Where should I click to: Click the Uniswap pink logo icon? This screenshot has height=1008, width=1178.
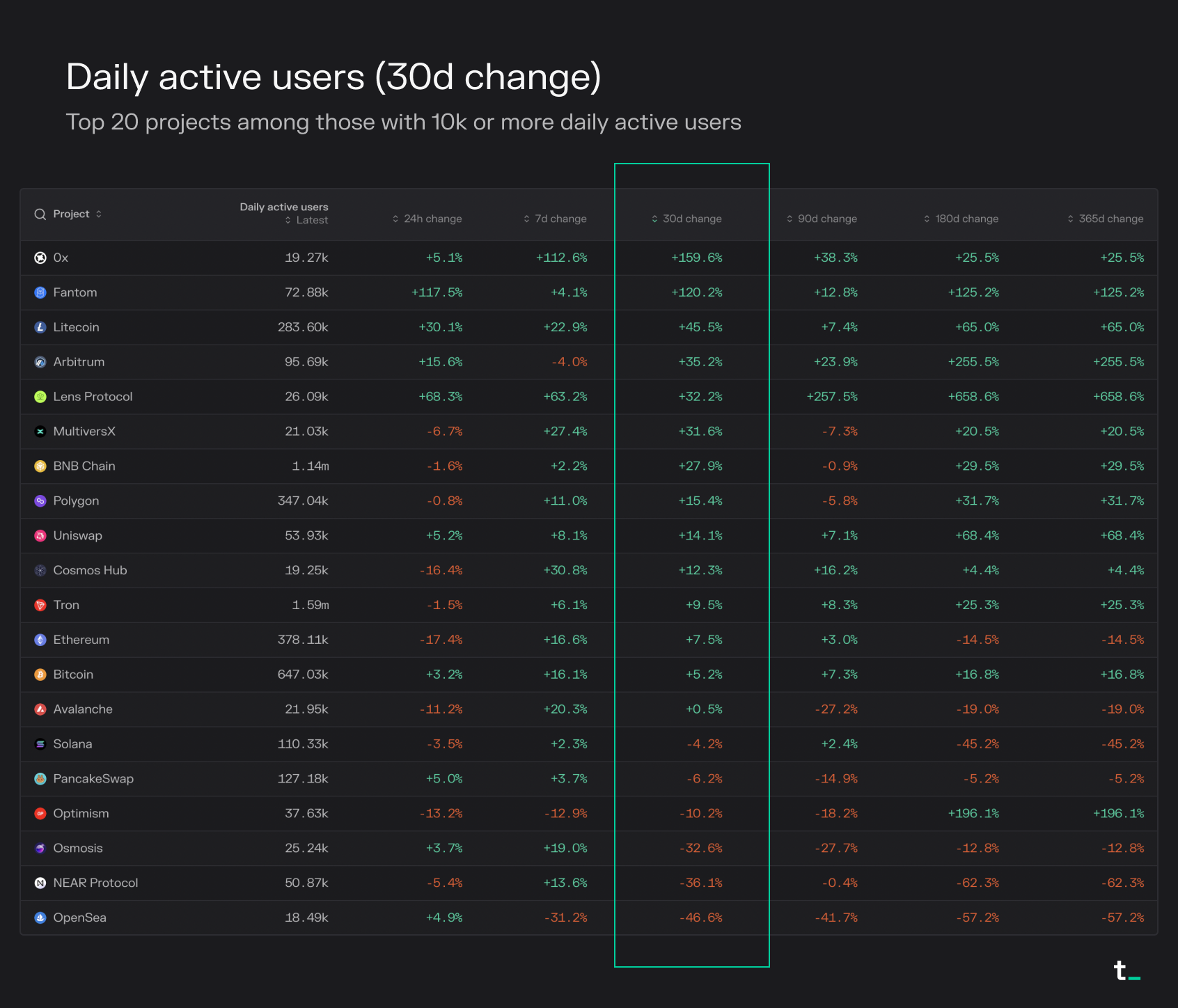coord(40,536)
